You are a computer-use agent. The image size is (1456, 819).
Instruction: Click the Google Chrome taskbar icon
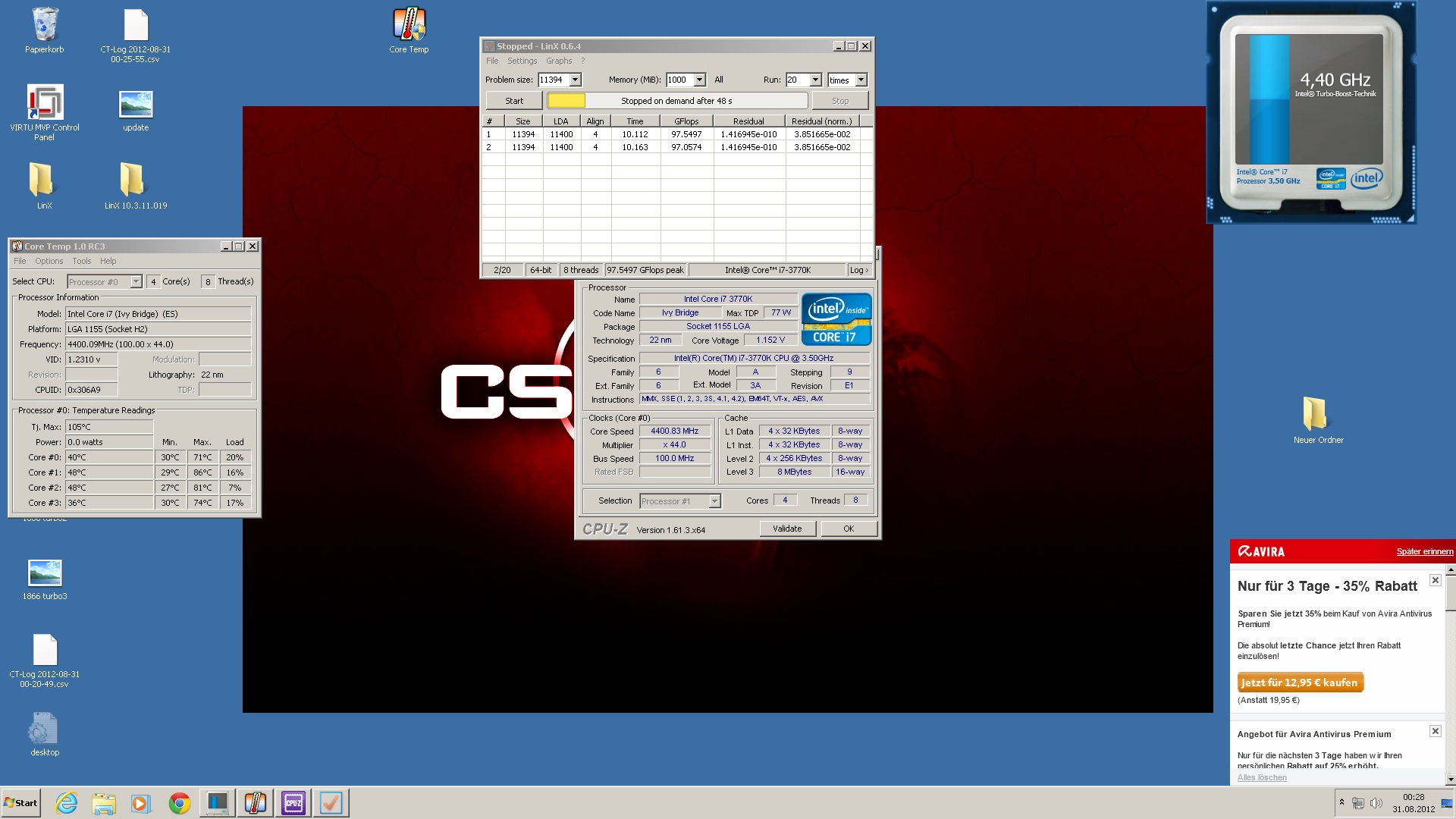tap(180, 803)
